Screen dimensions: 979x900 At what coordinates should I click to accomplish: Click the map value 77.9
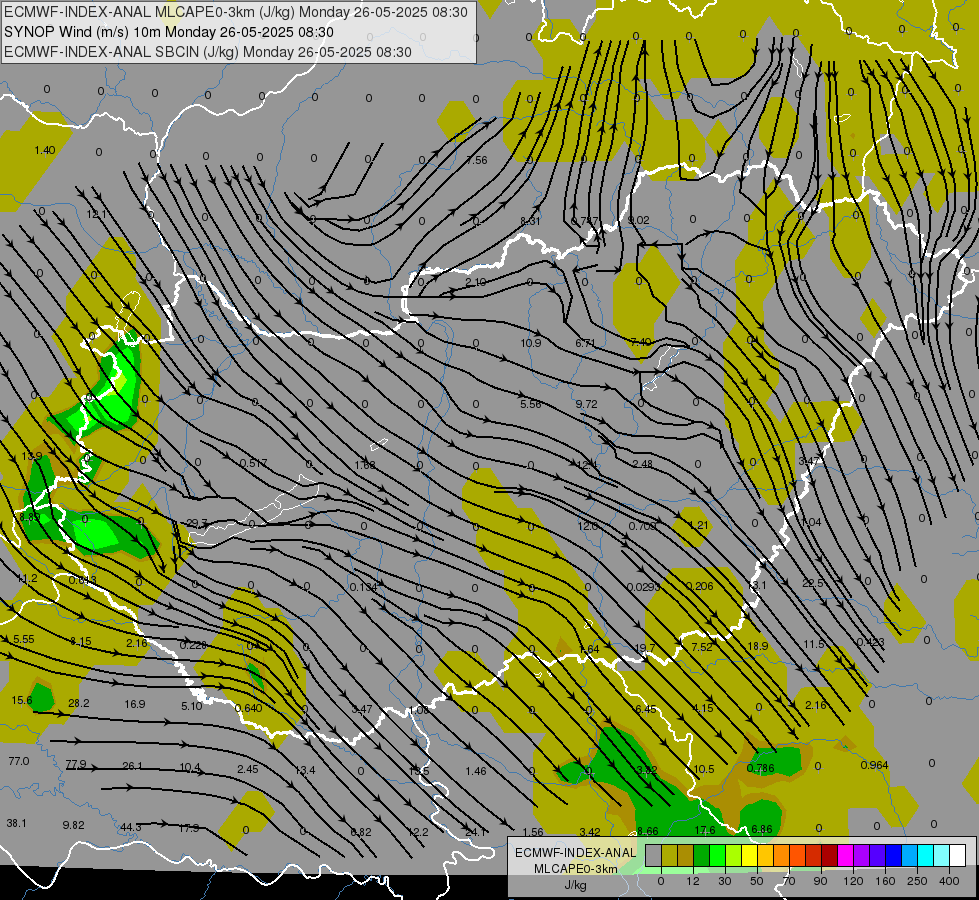click(76, 764)
